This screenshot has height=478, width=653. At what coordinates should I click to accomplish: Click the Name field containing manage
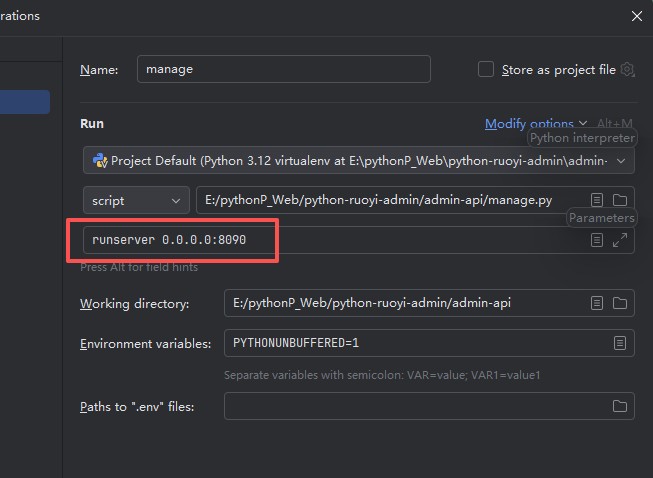283,69
